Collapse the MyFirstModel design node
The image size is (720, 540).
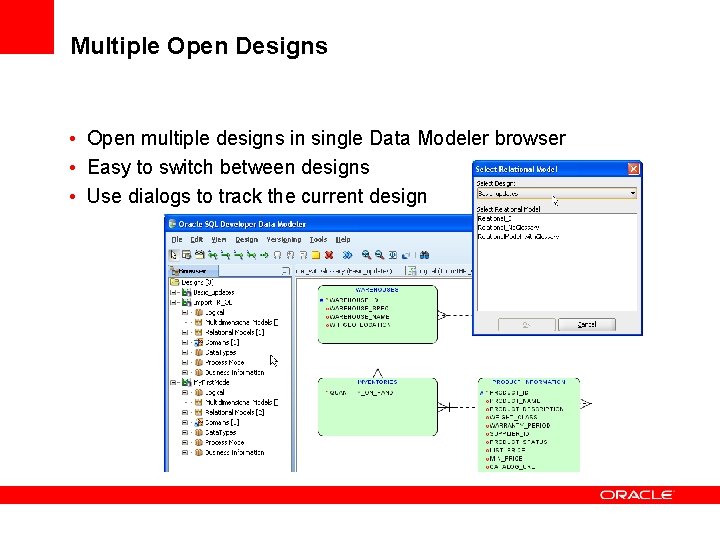pyautogui.click(x=174, y=382)
